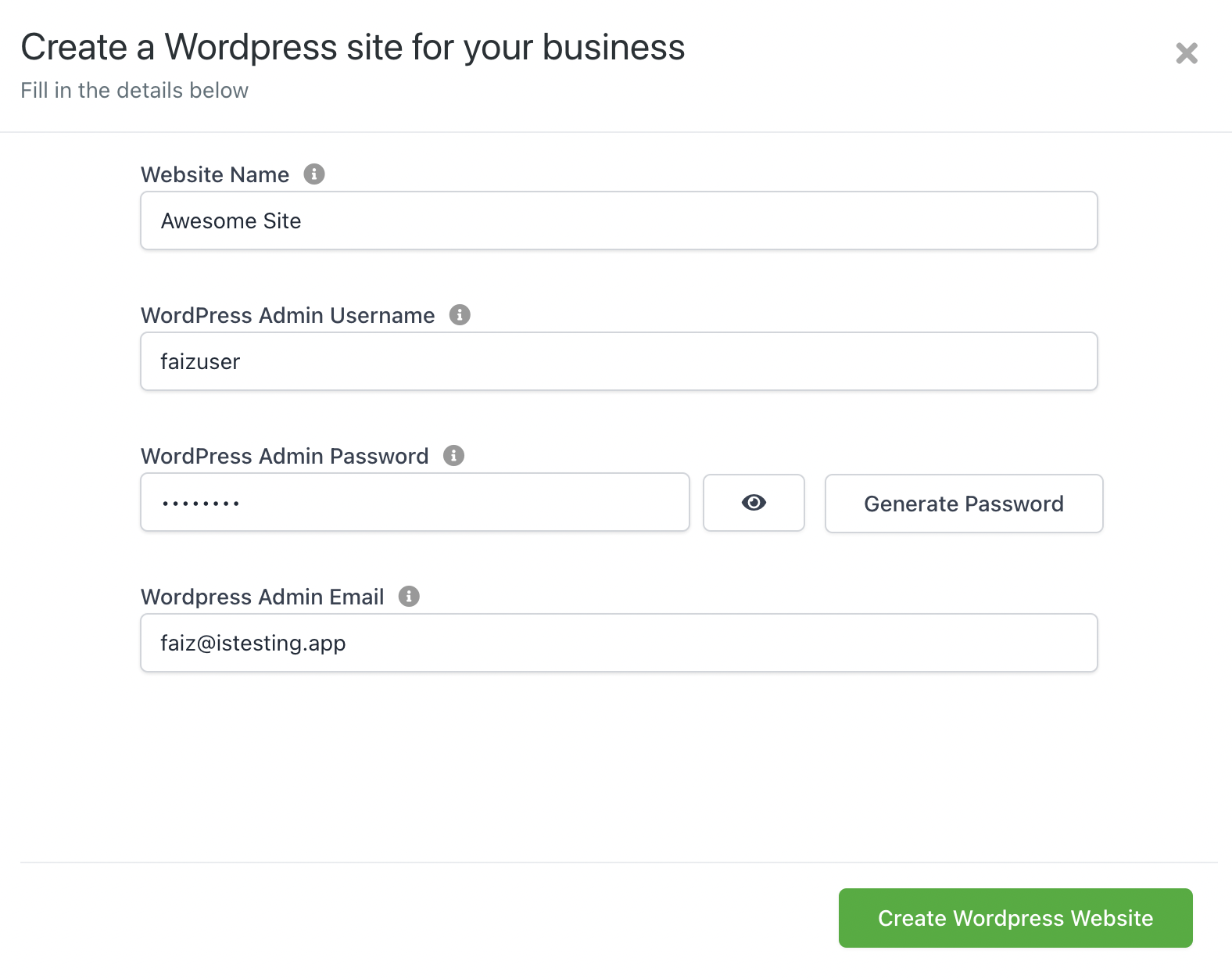Click the info icon beside Website Name
Screen dimensions: 1232x979
[x=314, y=174]
